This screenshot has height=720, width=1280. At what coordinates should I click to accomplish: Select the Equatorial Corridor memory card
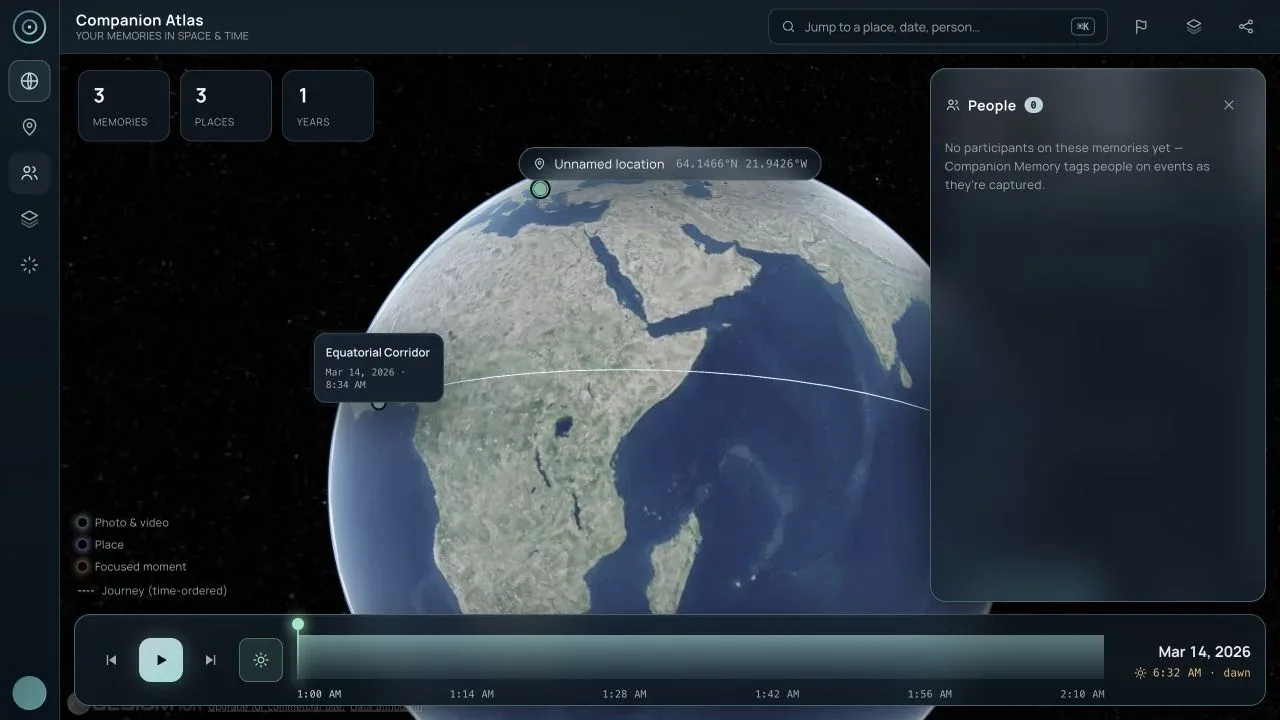[x=379, y=368]
